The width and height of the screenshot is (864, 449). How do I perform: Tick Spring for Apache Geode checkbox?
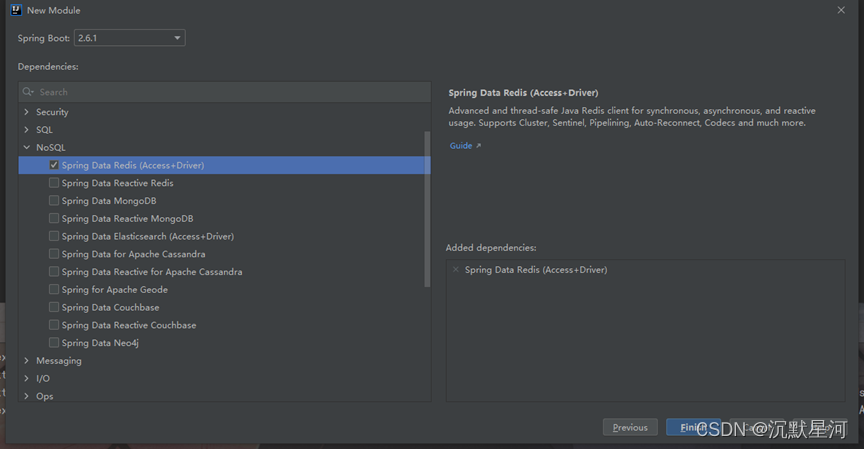pos(53,289)
